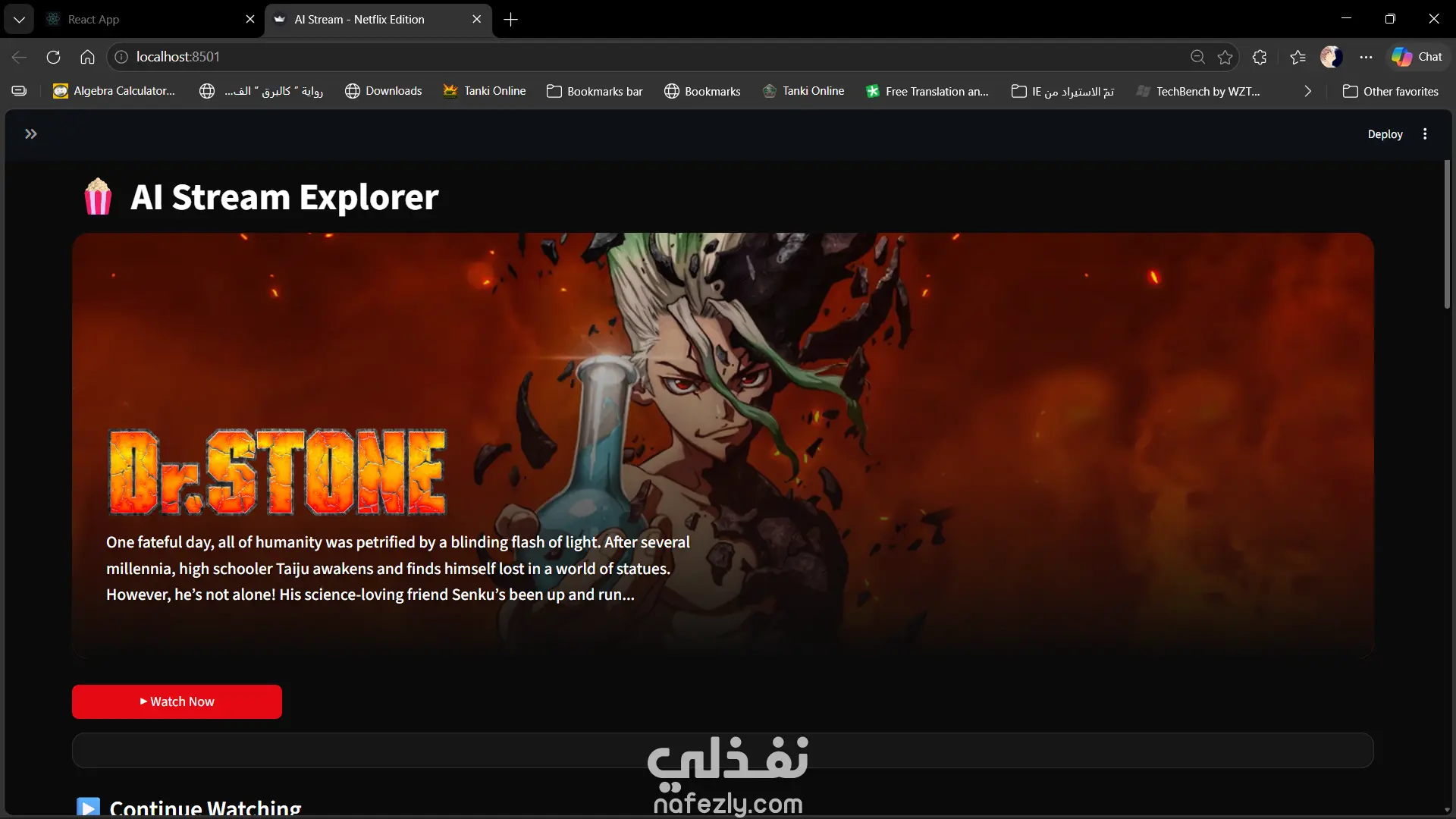
Task: Close the React App tab
Action: tap(250, 20)
